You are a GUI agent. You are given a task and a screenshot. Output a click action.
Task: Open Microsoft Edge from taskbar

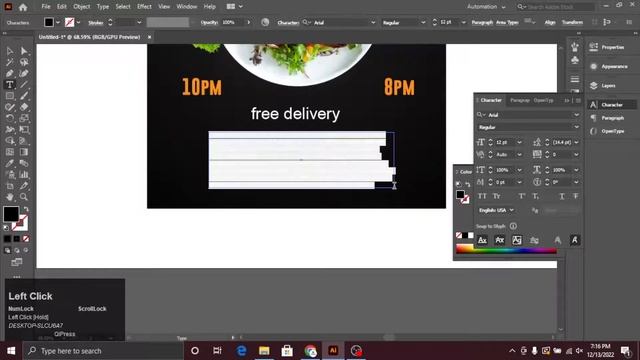(241, 351)
